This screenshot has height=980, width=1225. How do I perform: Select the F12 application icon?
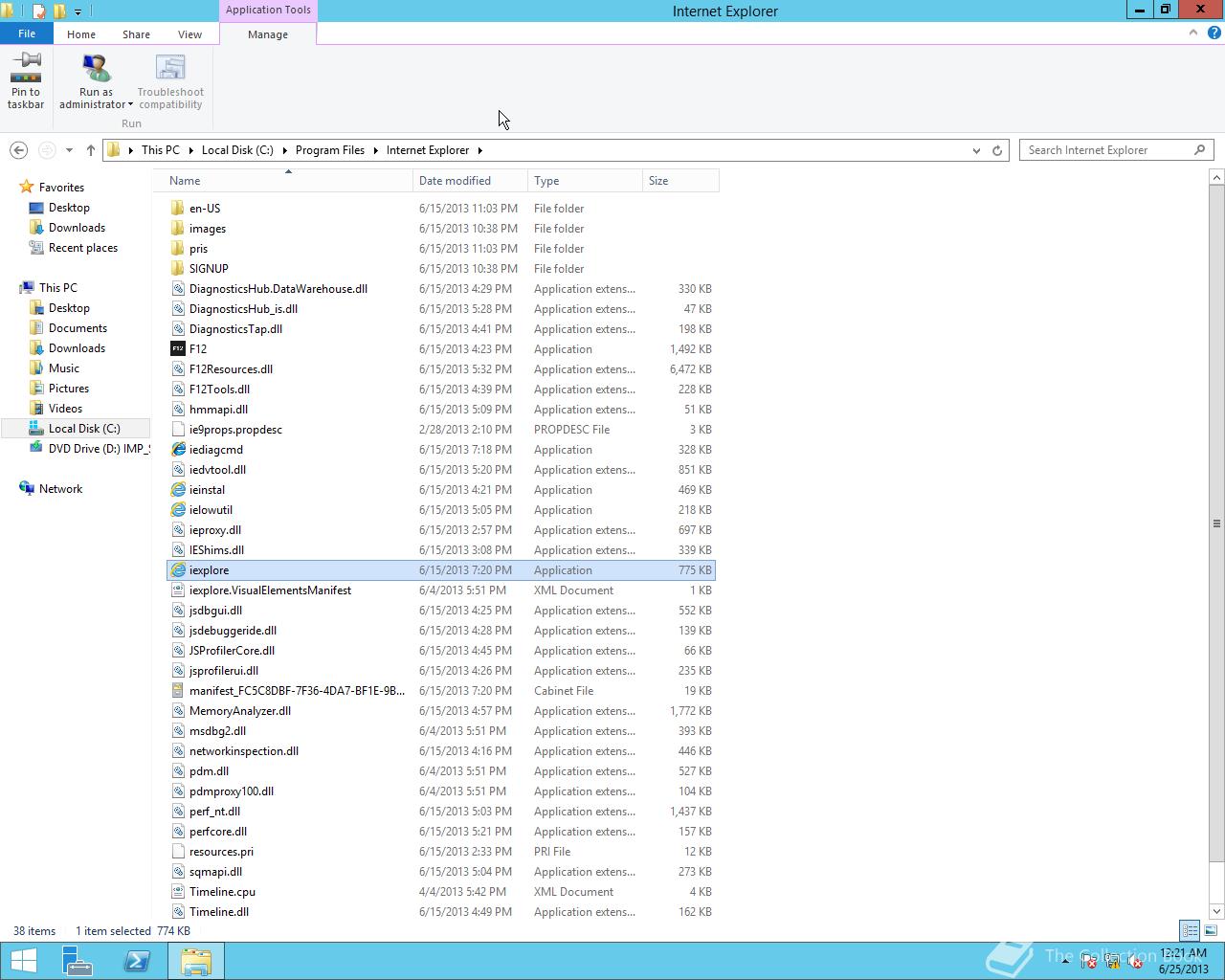(178, 349)
